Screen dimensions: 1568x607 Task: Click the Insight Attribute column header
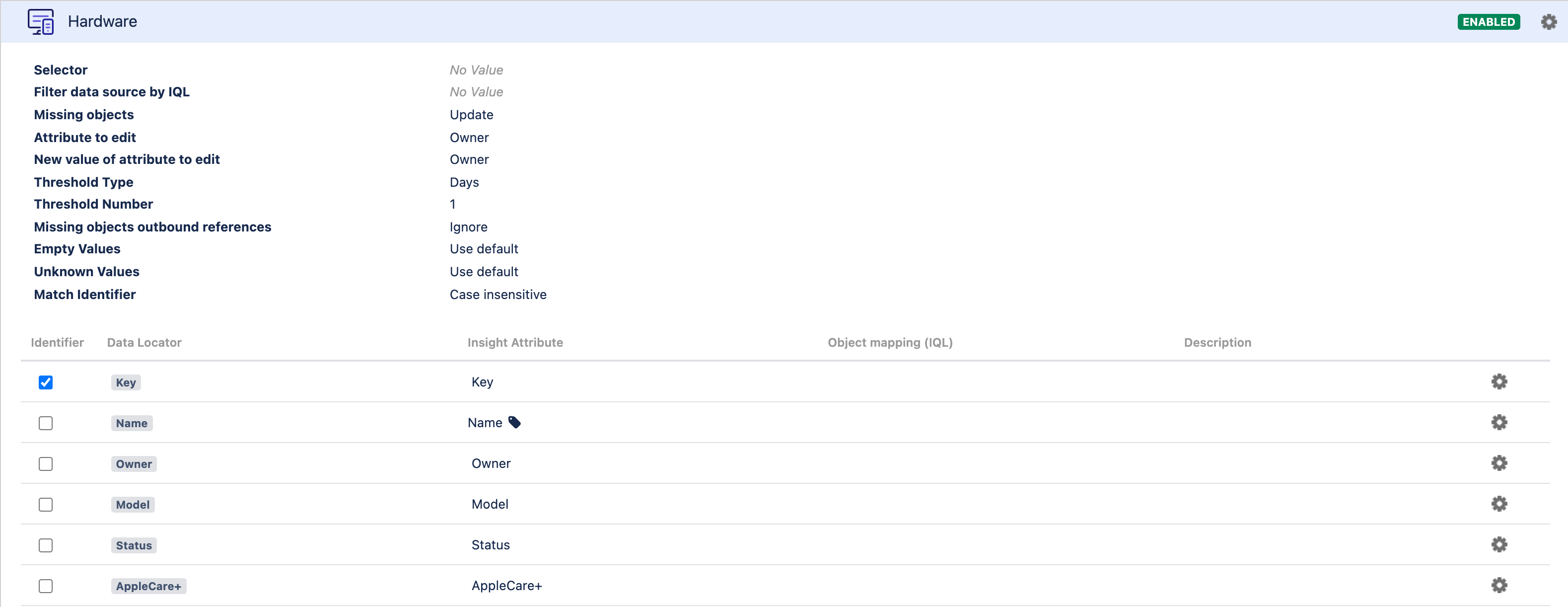(x=514, y=343)
